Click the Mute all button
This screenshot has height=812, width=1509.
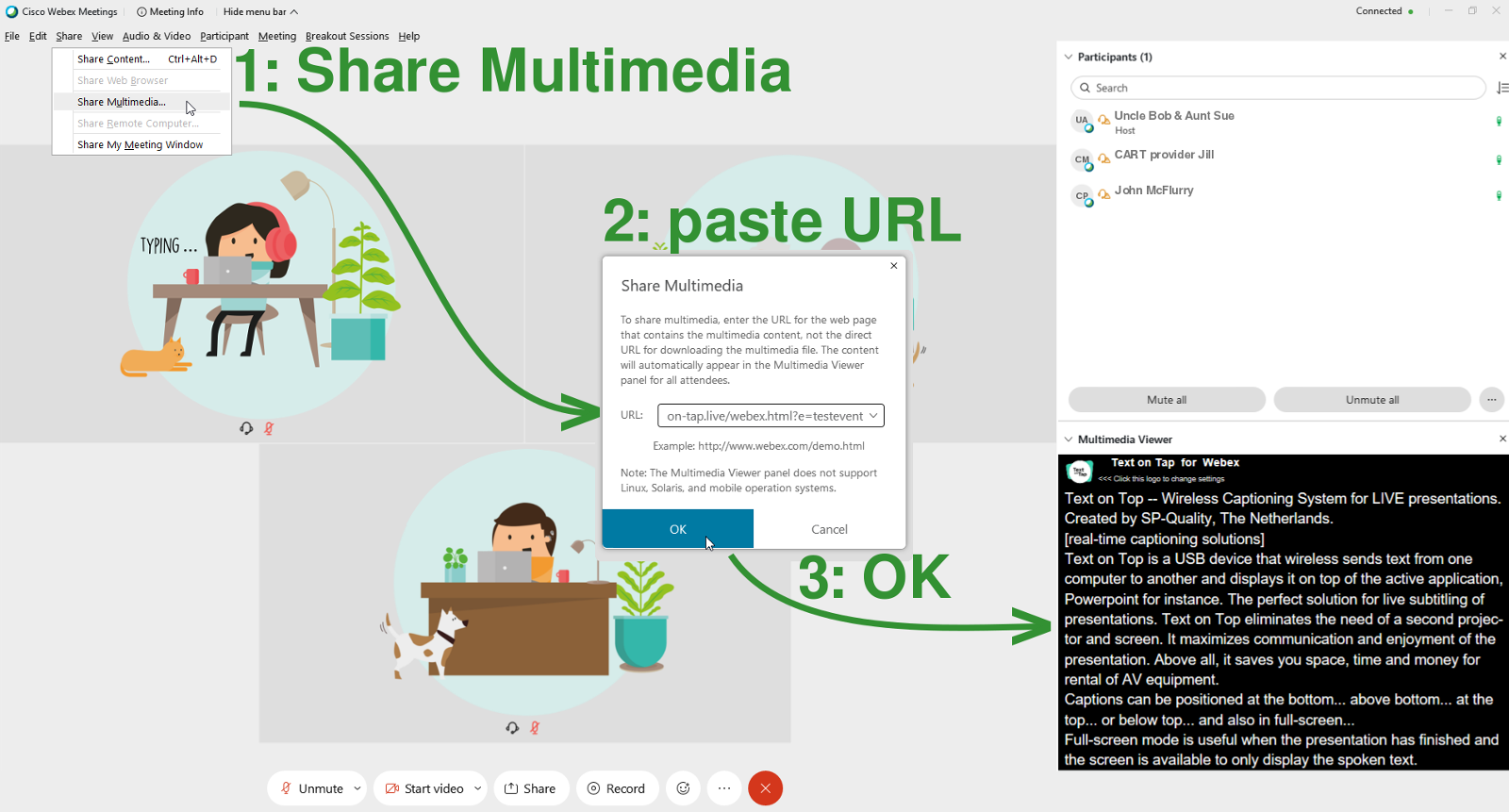point(1167,400)
